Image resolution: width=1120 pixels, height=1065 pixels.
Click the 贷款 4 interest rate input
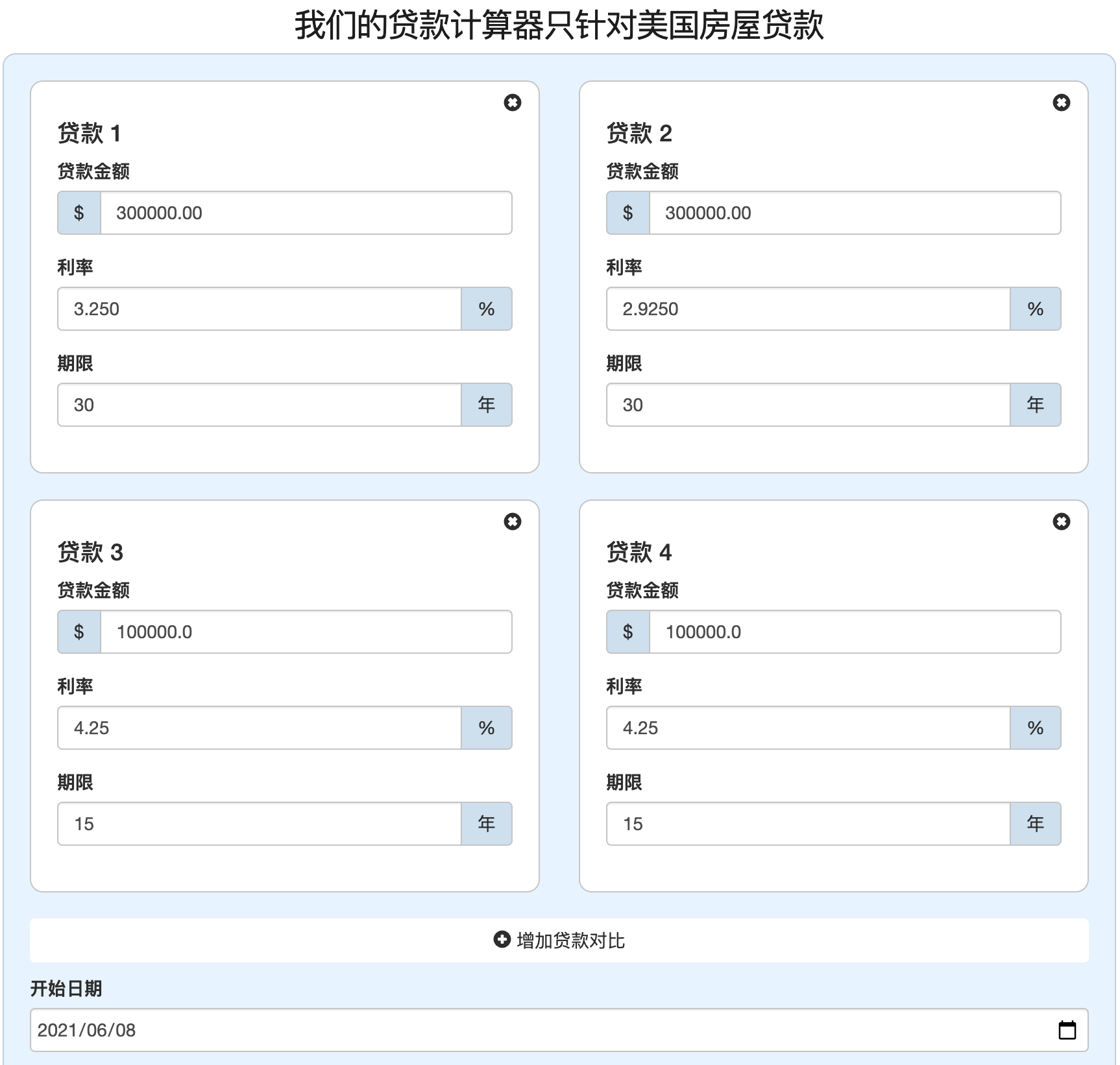pos(809,728)
